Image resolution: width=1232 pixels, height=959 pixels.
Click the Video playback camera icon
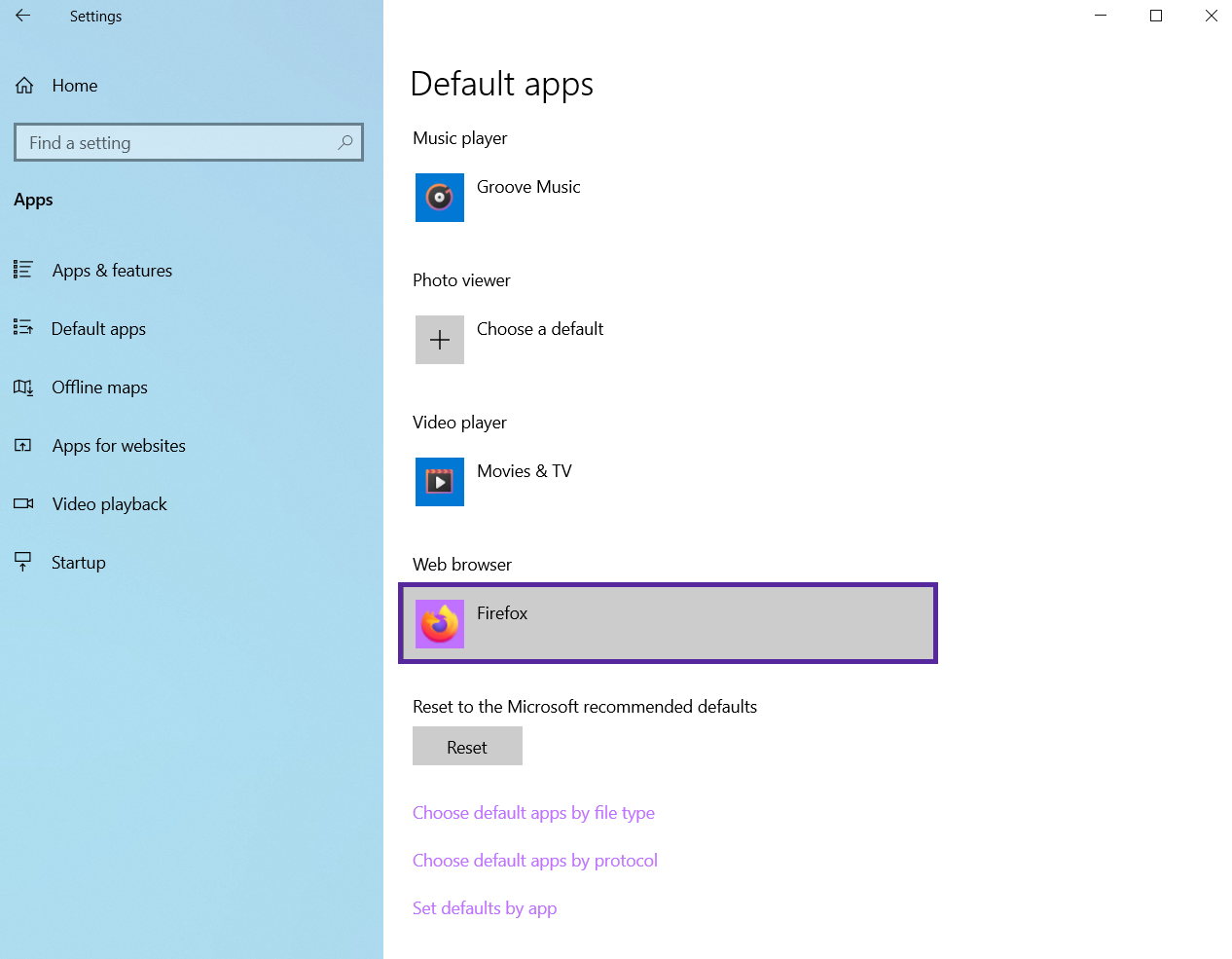[23, 504]
